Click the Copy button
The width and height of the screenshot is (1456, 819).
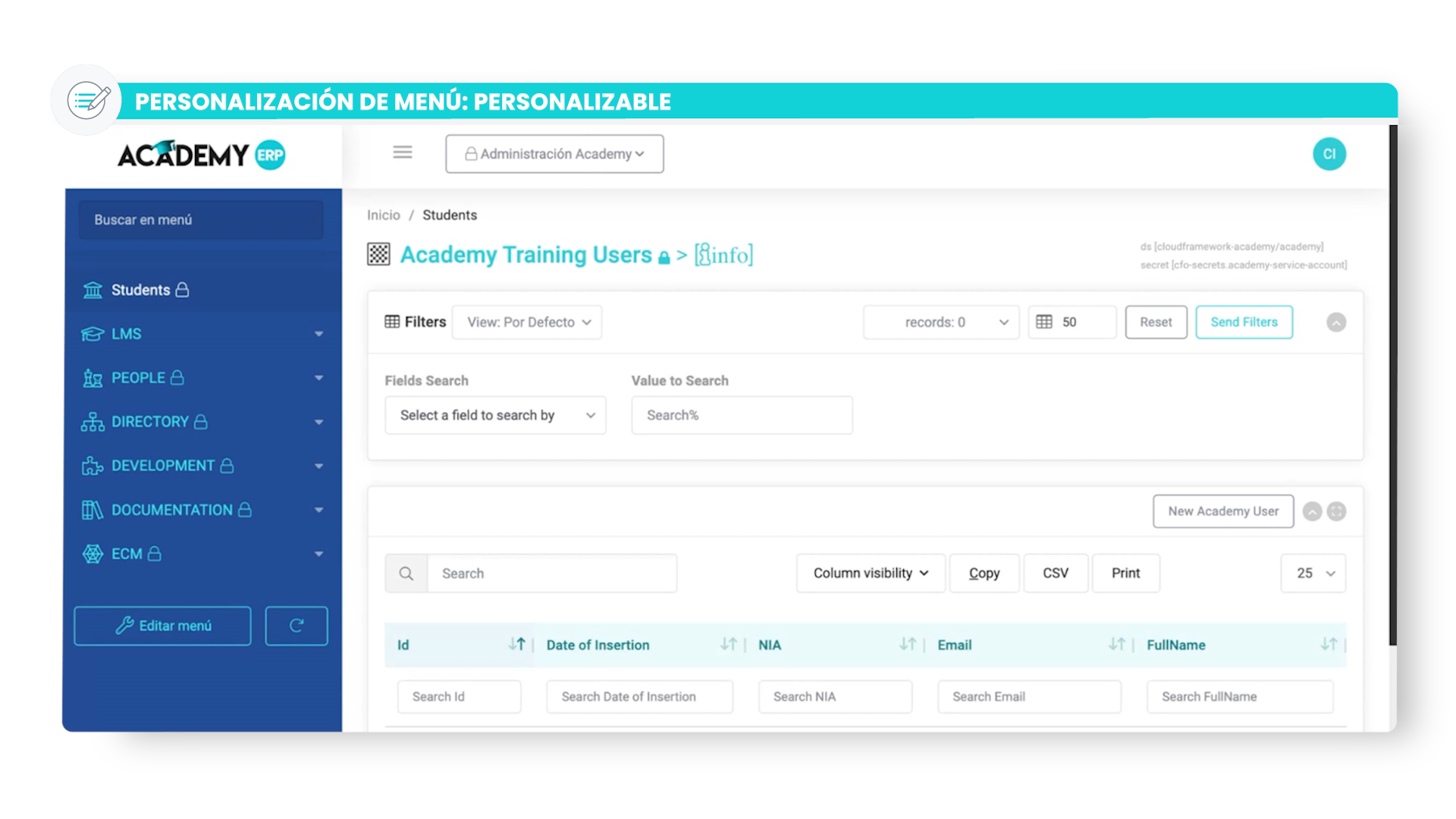click(984, 573)
